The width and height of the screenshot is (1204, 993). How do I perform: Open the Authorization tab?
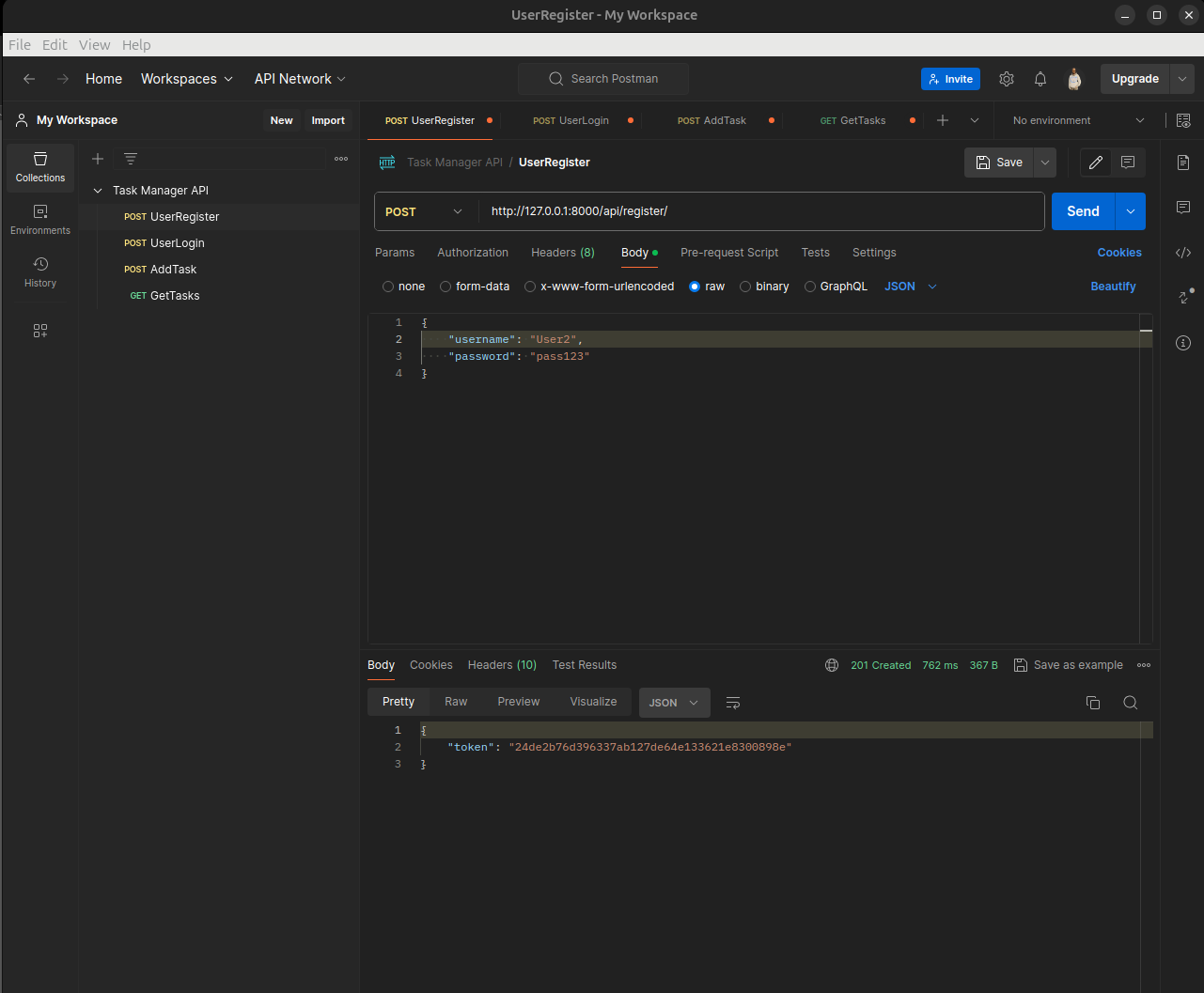tap(473, 253)
